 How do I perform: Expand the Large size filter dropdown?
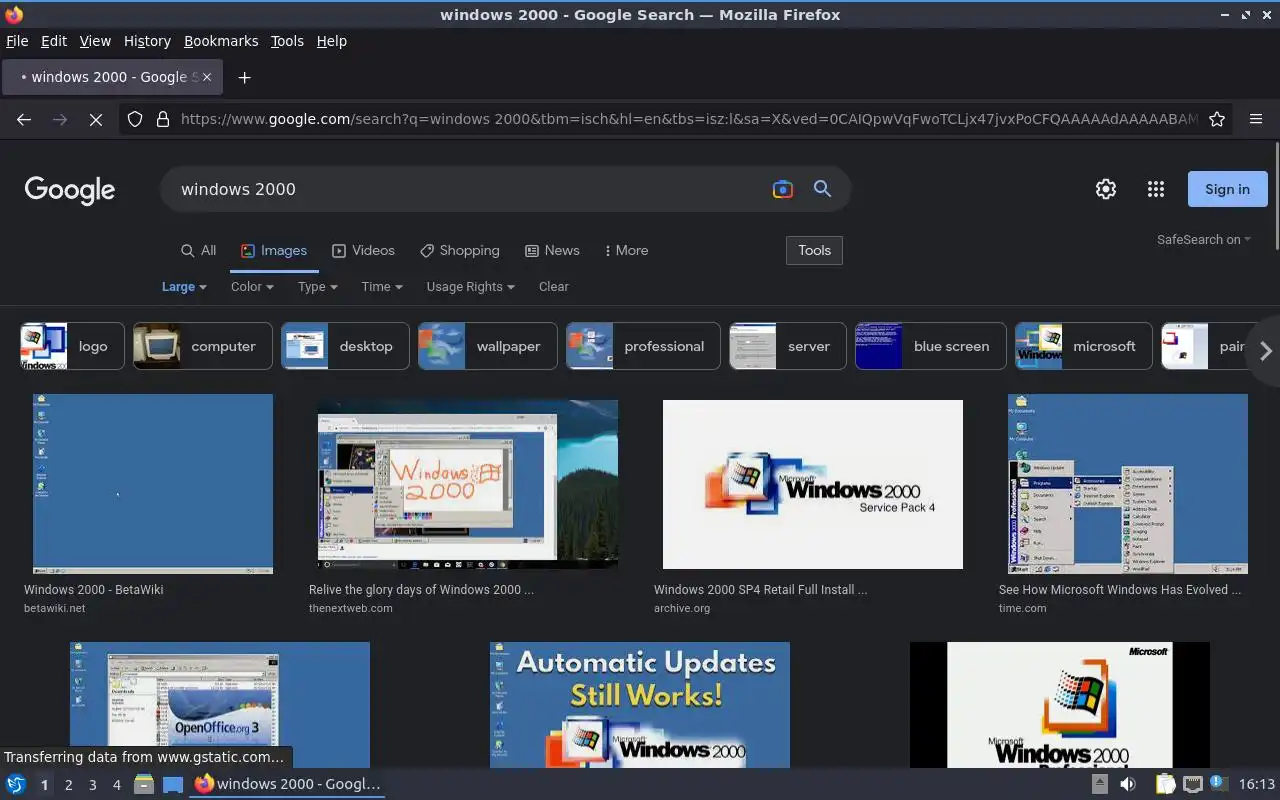[x=184, y=286]
